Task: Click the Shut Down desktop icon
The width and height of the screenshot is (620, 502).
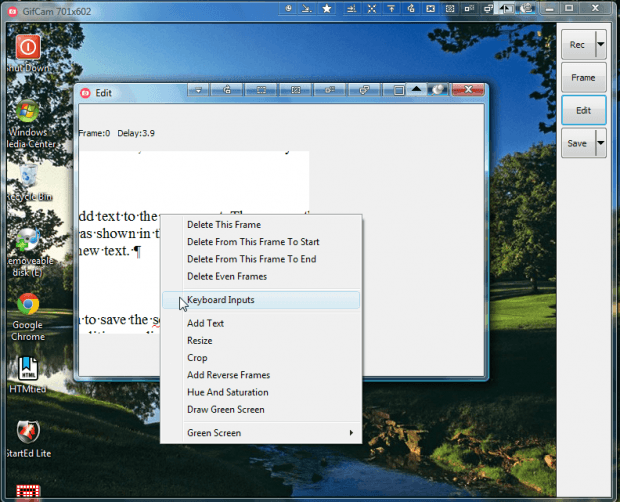Action: click(28, 48)
